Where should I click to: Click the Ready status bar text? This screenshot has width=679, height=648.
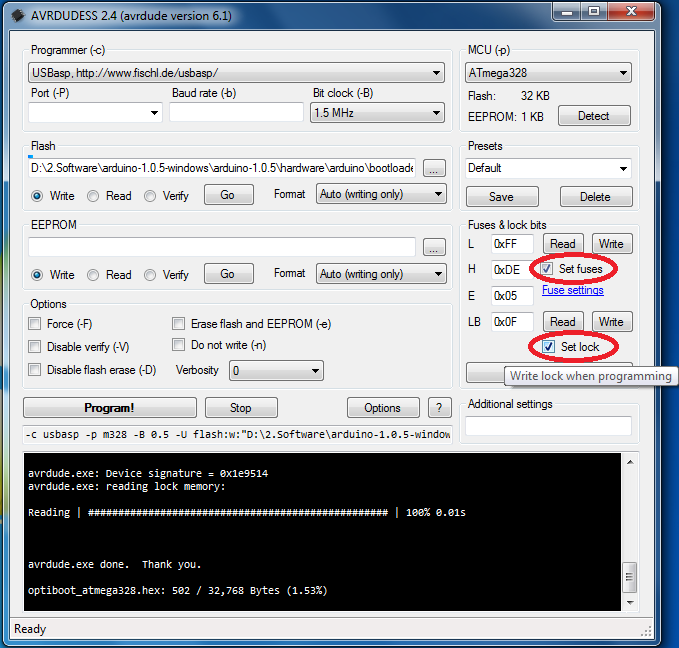[x=30, y=629]
